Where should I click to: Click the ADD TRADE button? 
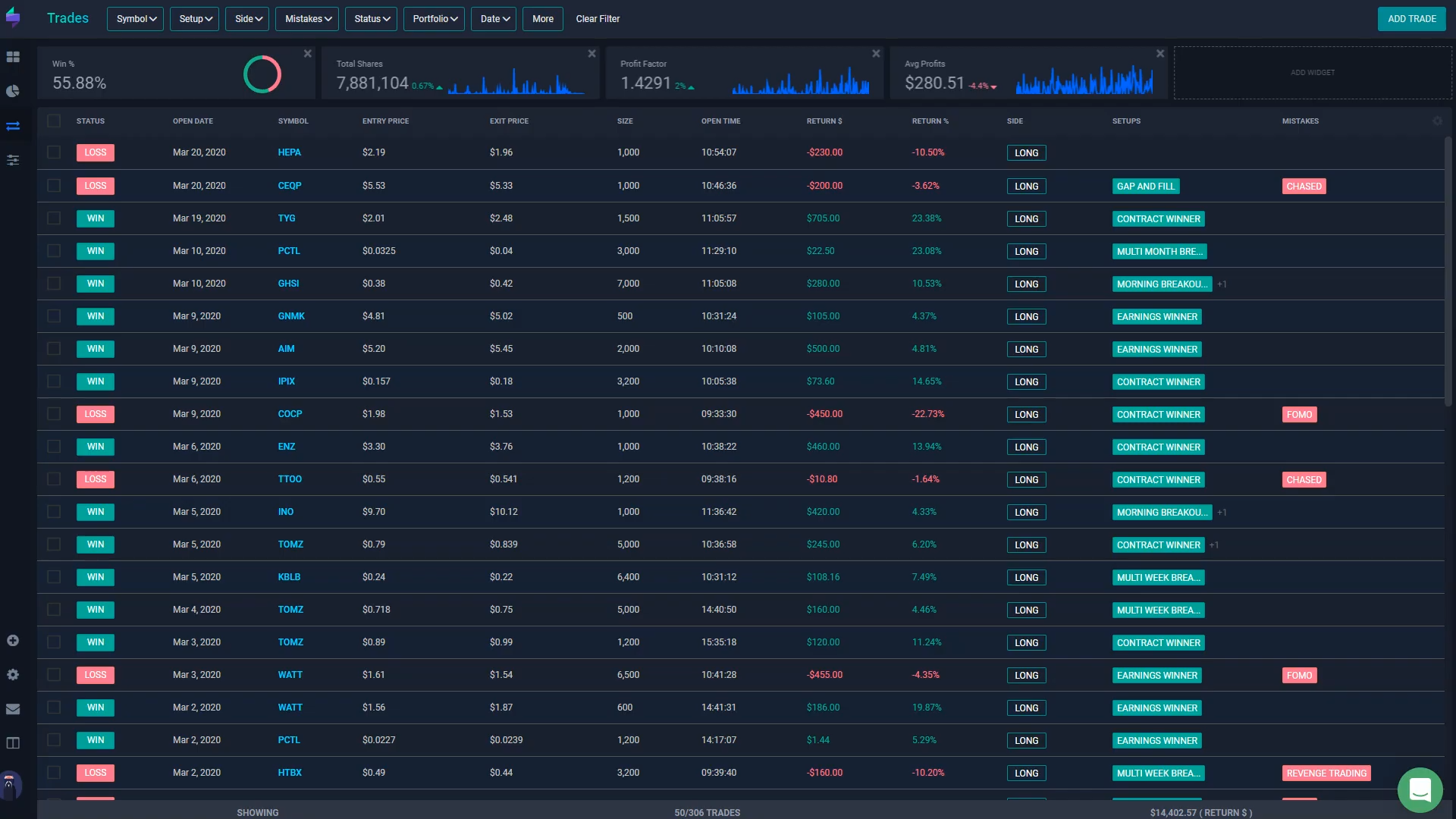(1411, 19)
